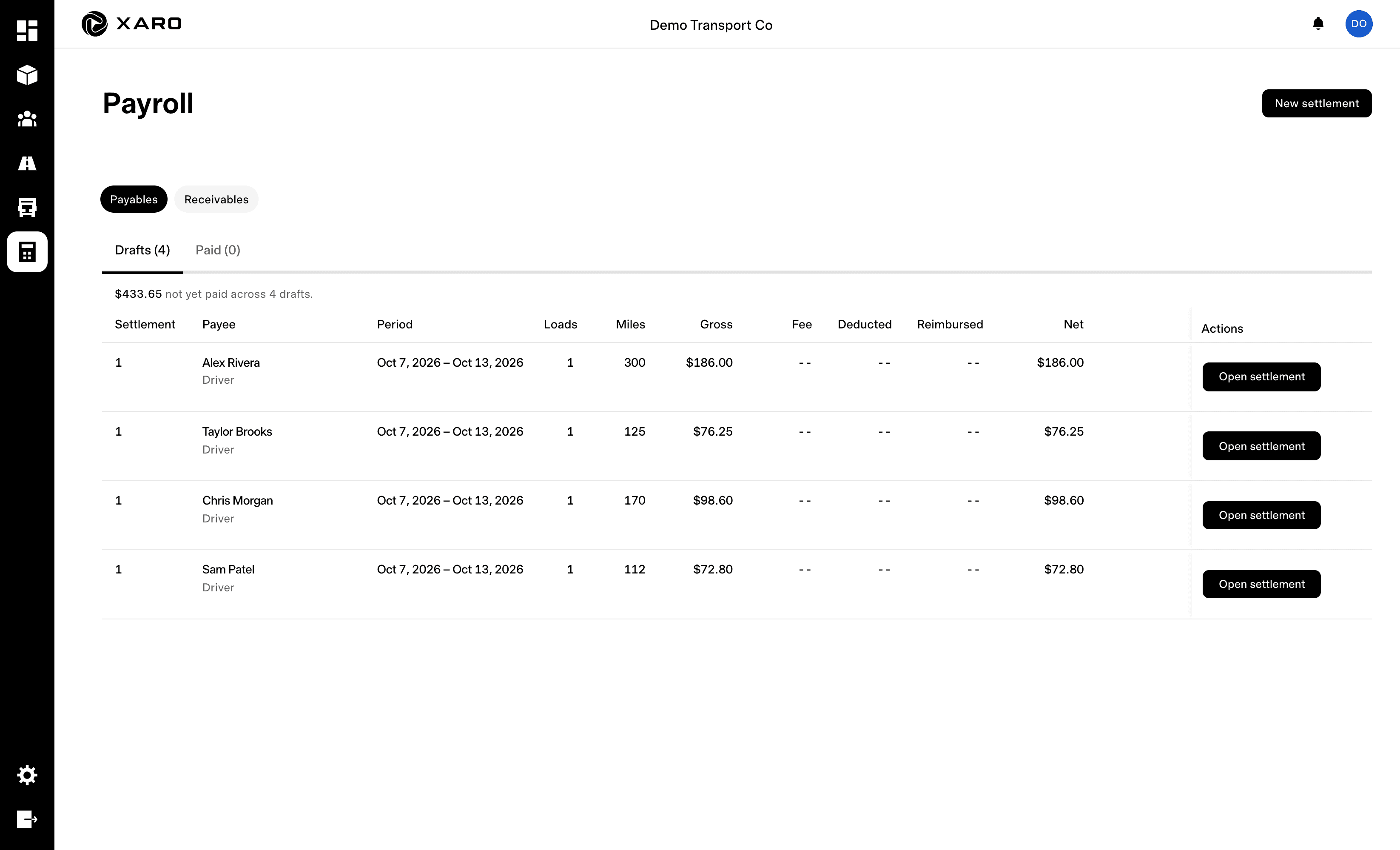Open the truck front icon in sidebar
This screenshot has height=850, width=1400.
pyautogui.click(x=27, y=208)
